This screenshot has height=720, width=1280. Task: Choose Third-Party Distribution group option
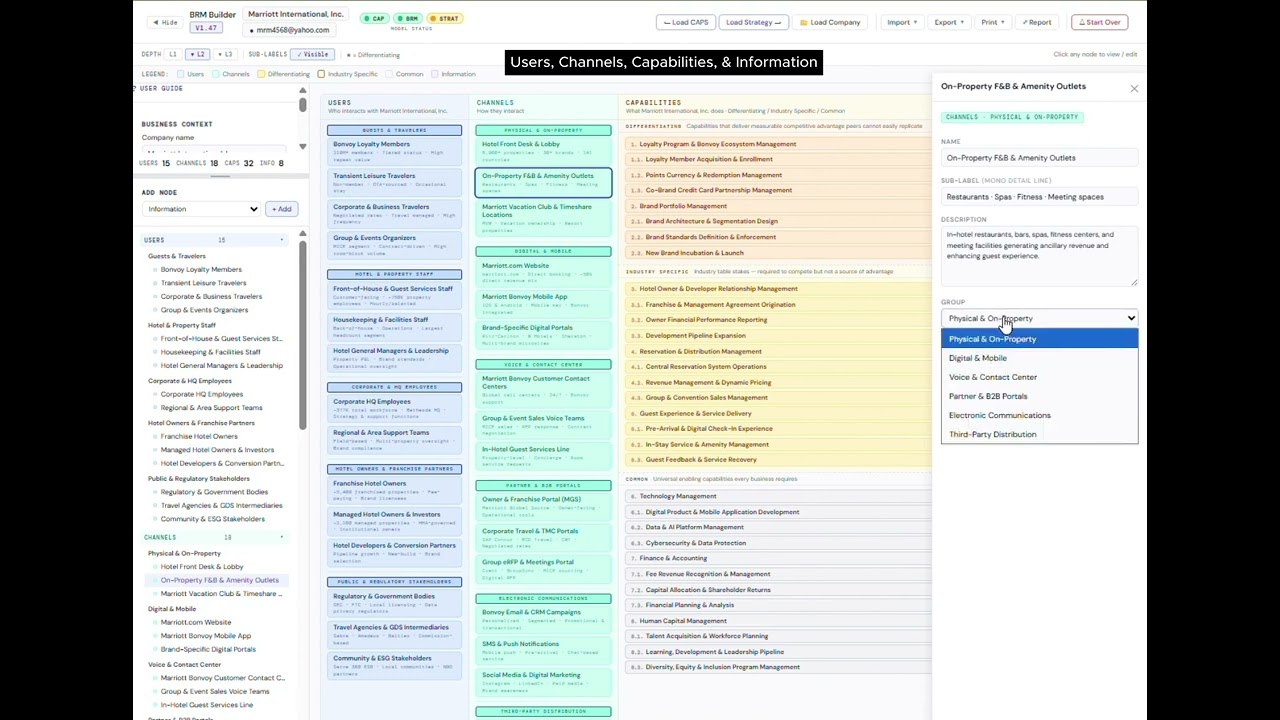[x=1039, y=434]
